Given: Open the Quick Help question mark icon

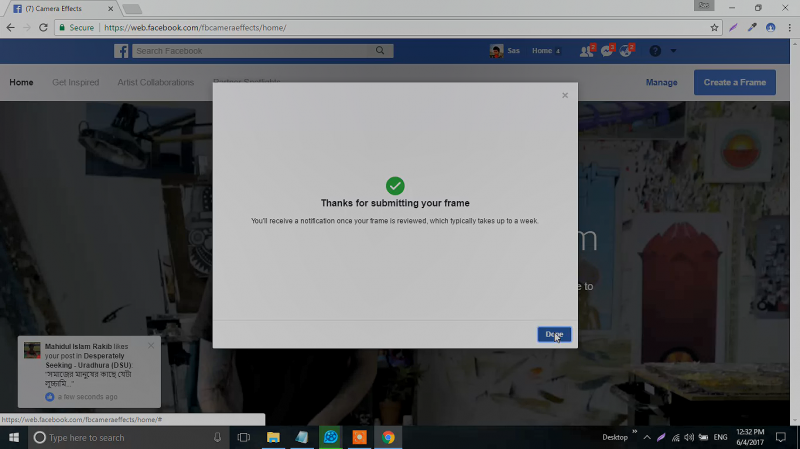Looking at the screenshot, I should click(655, 51).
